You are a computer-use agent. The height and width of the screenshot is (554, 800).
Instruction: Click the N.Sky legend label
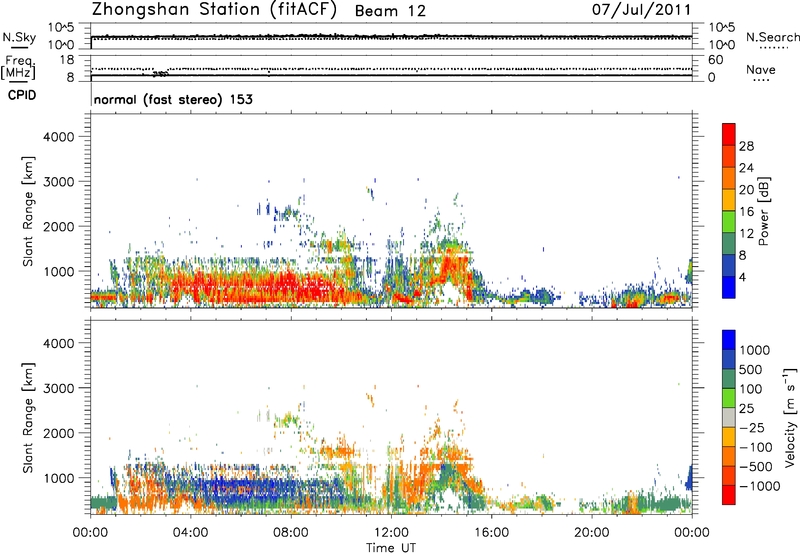click(19, 37)
